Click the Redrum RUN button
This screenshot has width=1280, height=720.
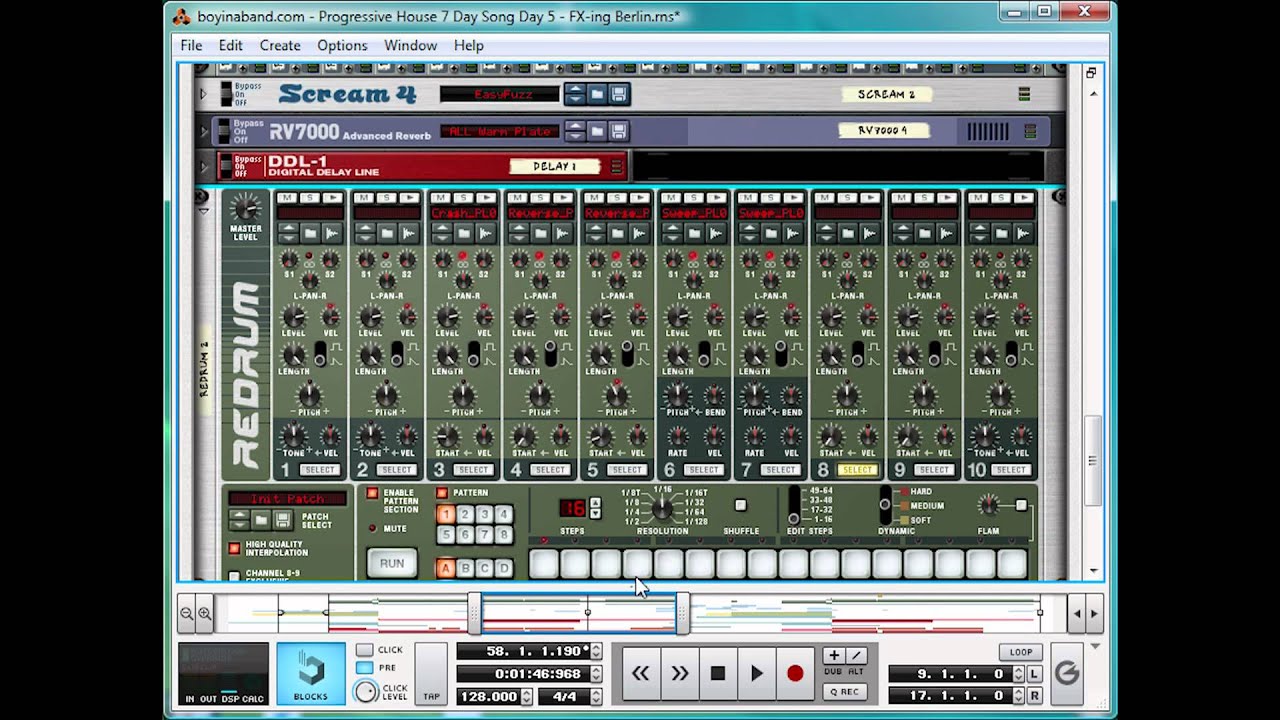[392, 564]
